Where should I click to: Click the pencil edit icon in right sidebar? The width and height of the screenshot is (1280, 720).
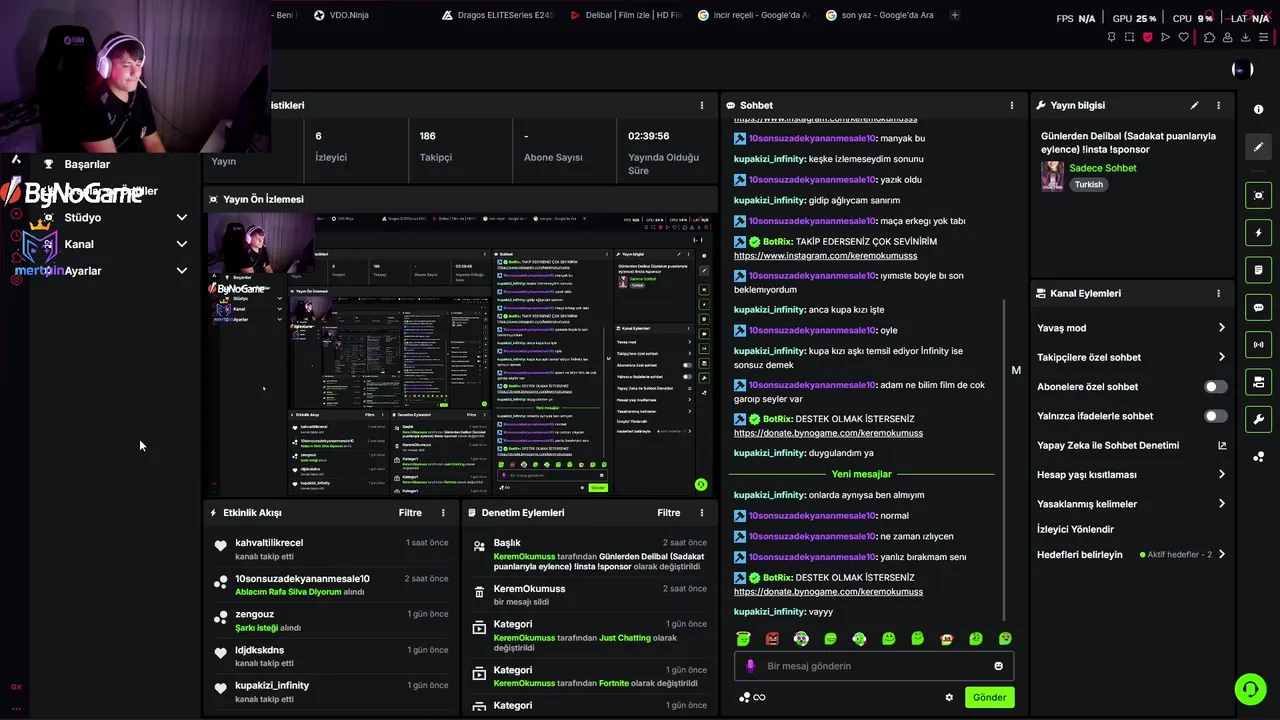point(1258,146)
